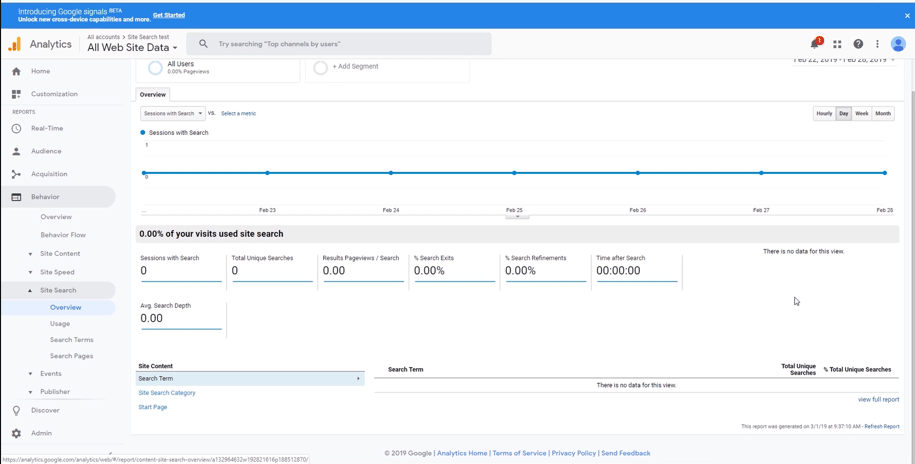
Task: Click Start Page link
Action: pos(153,407)
